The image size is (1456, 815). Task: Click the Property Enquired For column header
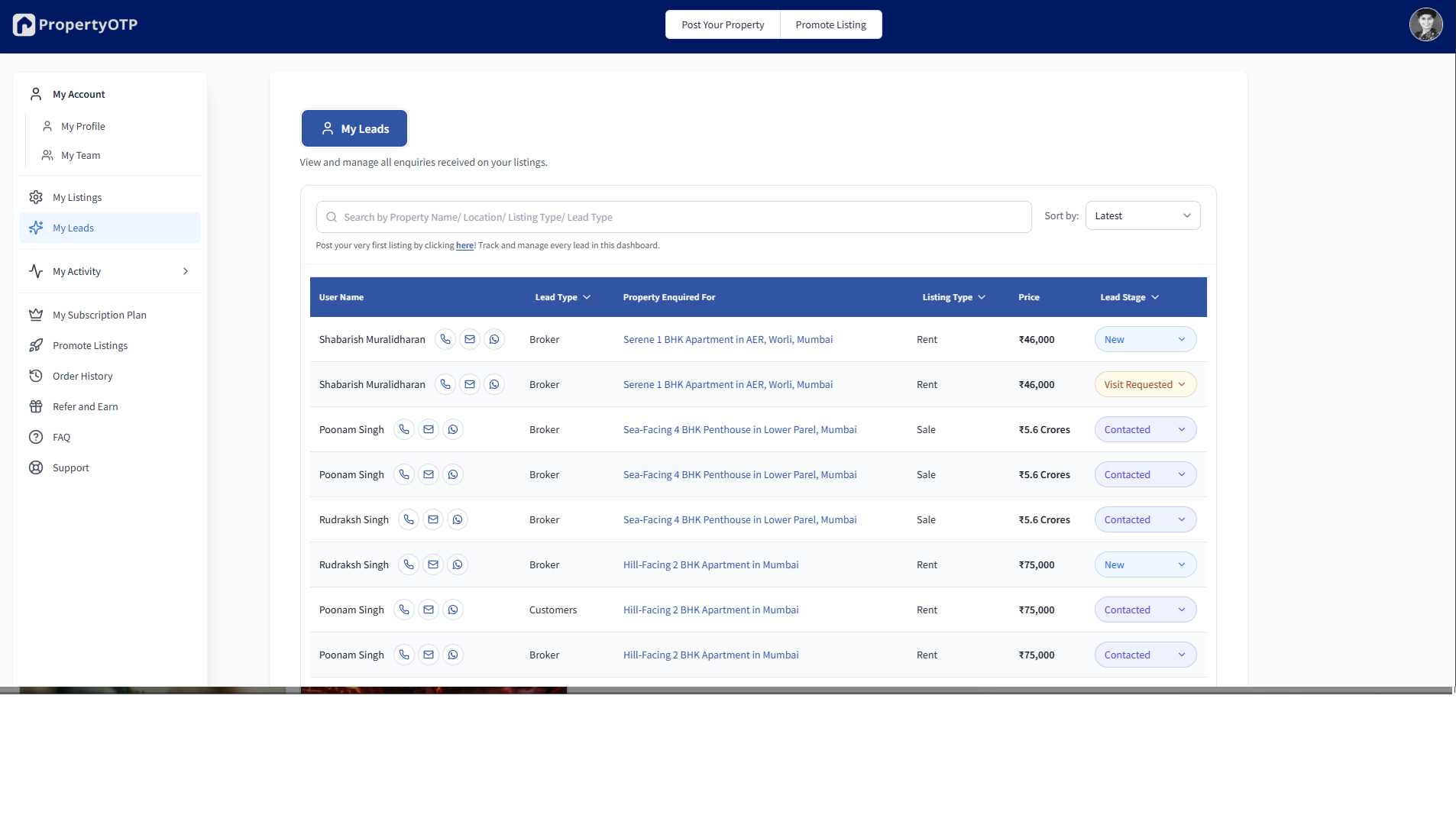point(669,297)
